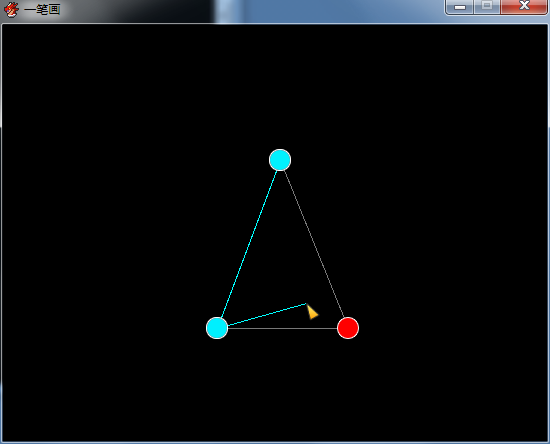Maximize the 一笔画 window

pos(487,7)
